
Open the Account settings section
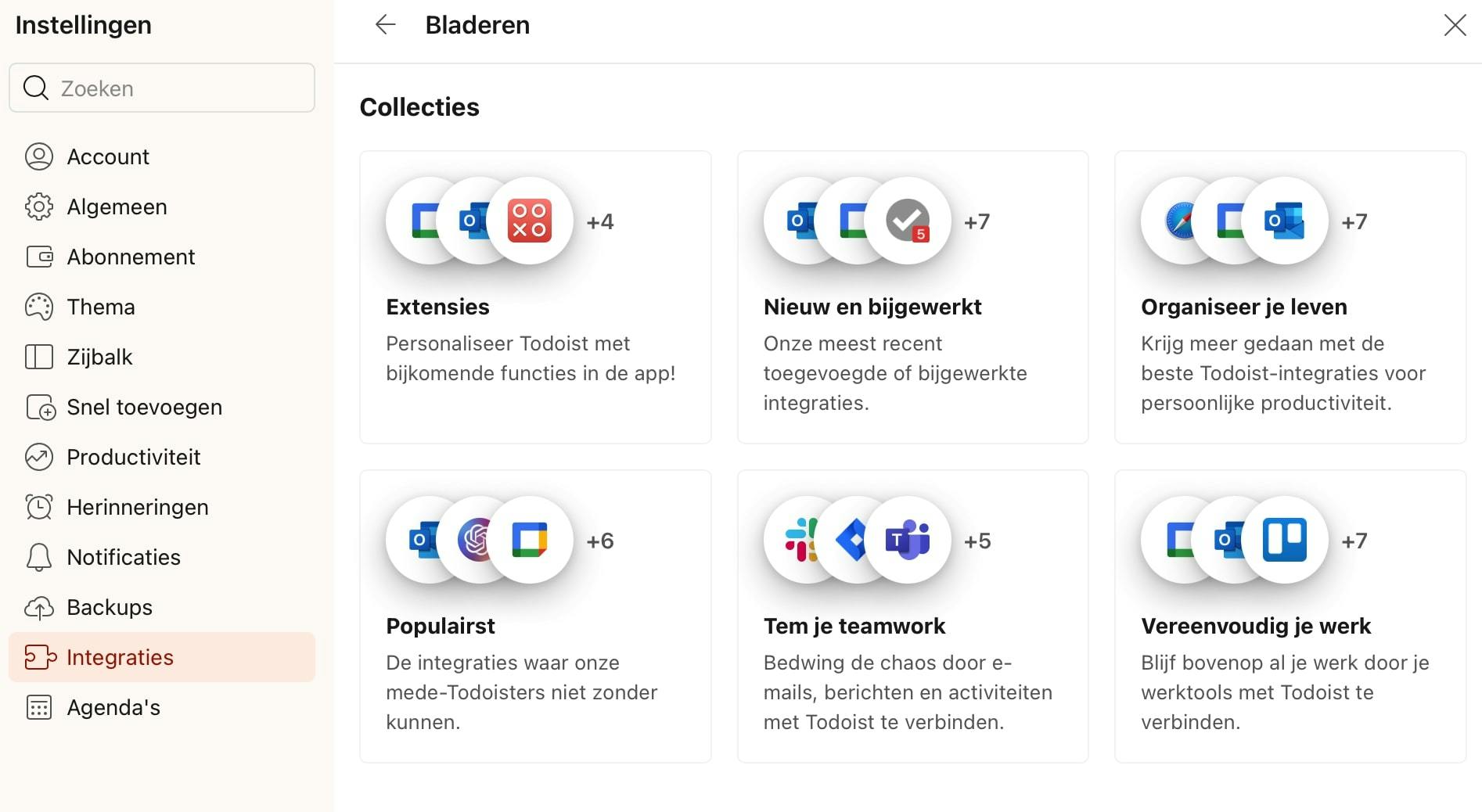click(108, 156)
